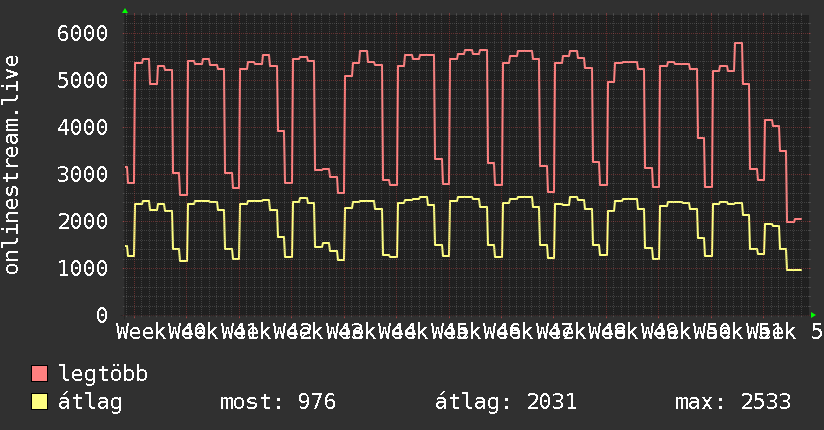Click the 6000 y-axis label

point(83,34)
